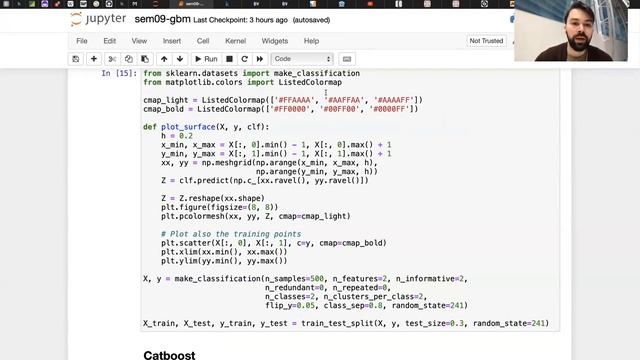Click the def plot_surface line
640x360 pixels.
[x=206, y=127]
